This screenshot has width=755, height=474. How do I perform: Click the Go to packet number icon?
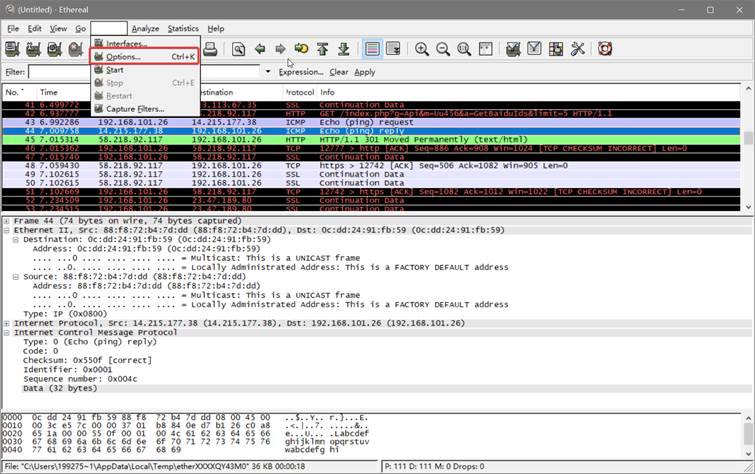pyautogui.click(x=301, y=49)
